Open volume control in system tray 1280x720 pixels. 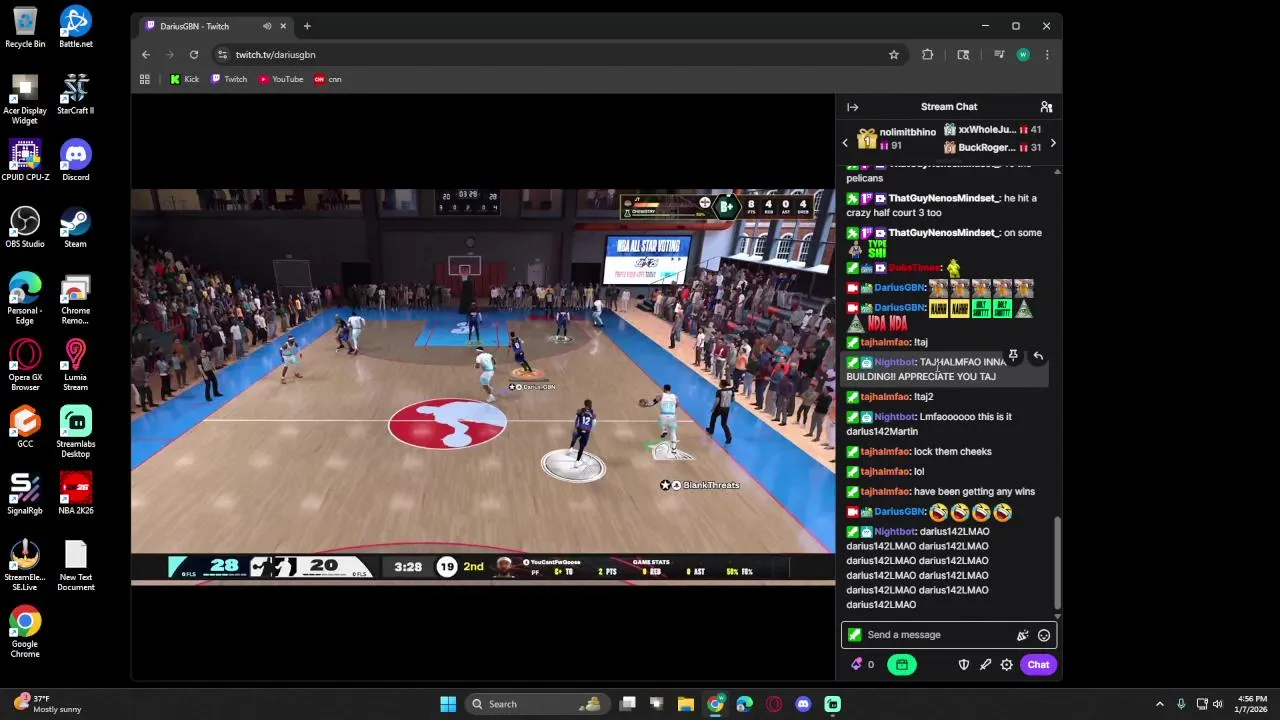click(x=1219, y=704)
